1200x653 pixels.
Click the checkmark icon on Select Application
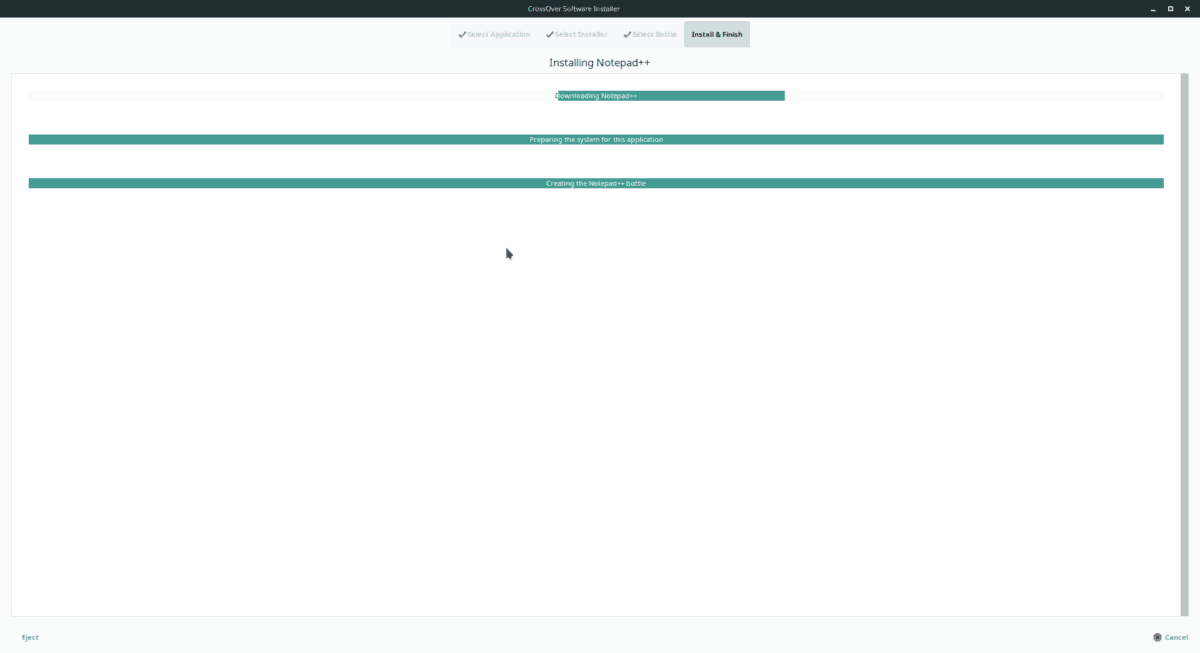[x=462, y=34]
